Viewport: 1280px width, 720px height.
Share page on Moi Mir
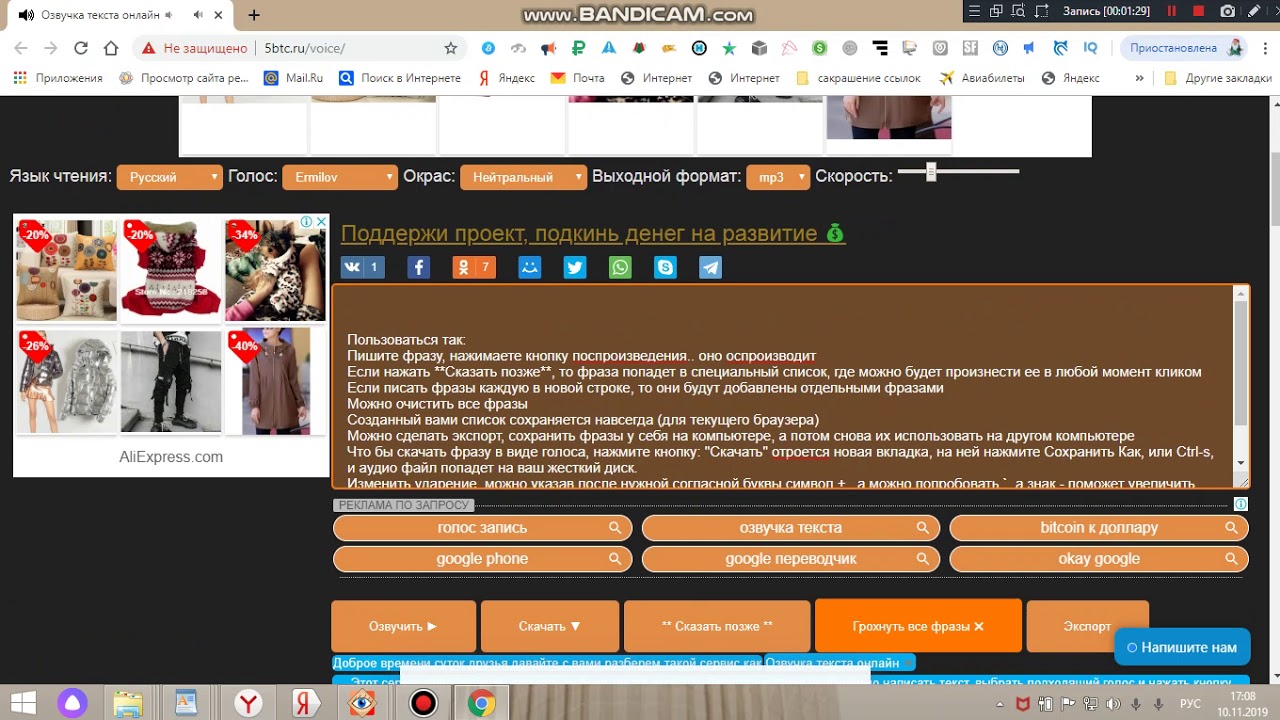click(x=530, y=267)
